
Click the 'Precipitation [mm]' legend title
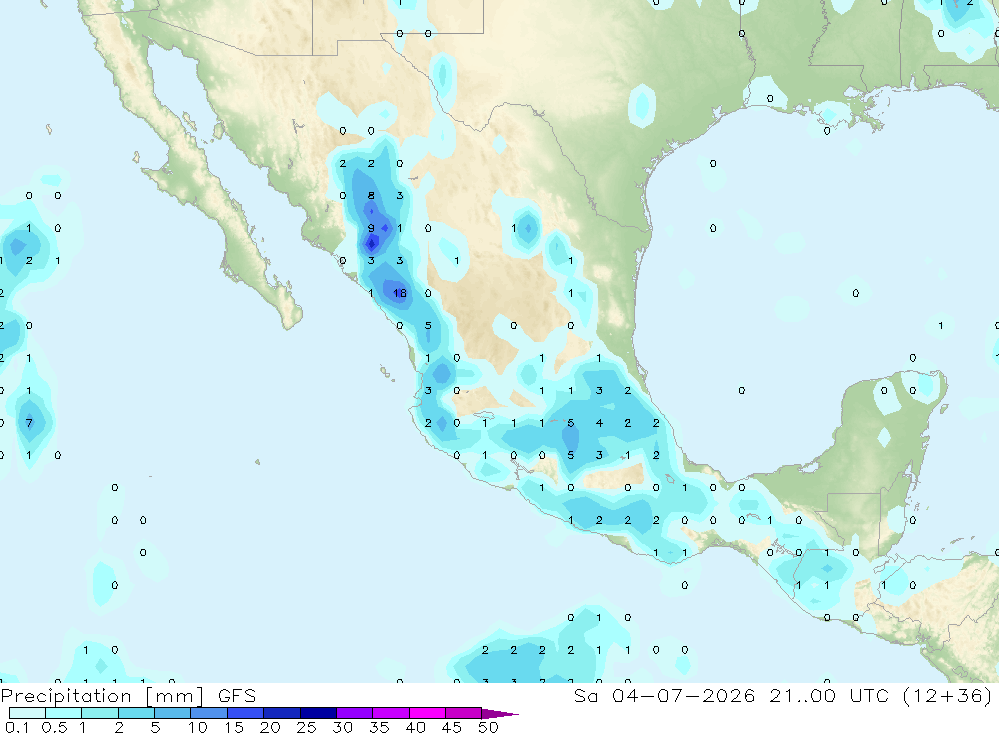click(x=102, y=696)
